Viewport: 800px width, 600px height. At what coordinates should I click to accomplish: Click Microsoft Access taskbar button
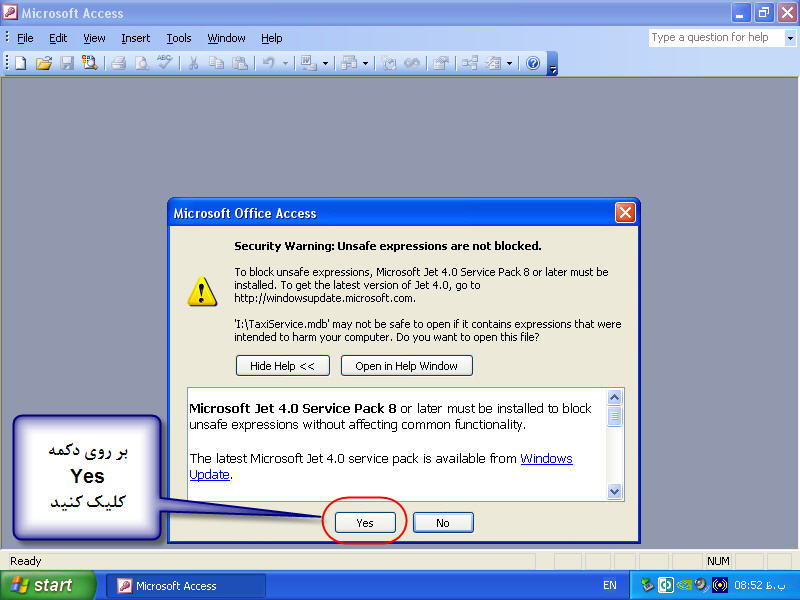click(x=186, y=586)
